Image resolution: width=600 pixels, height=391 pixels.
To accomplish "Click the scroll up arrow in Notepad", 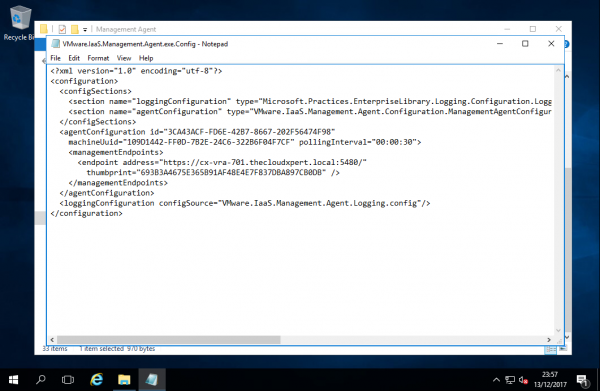I will [x=558, y=70].
